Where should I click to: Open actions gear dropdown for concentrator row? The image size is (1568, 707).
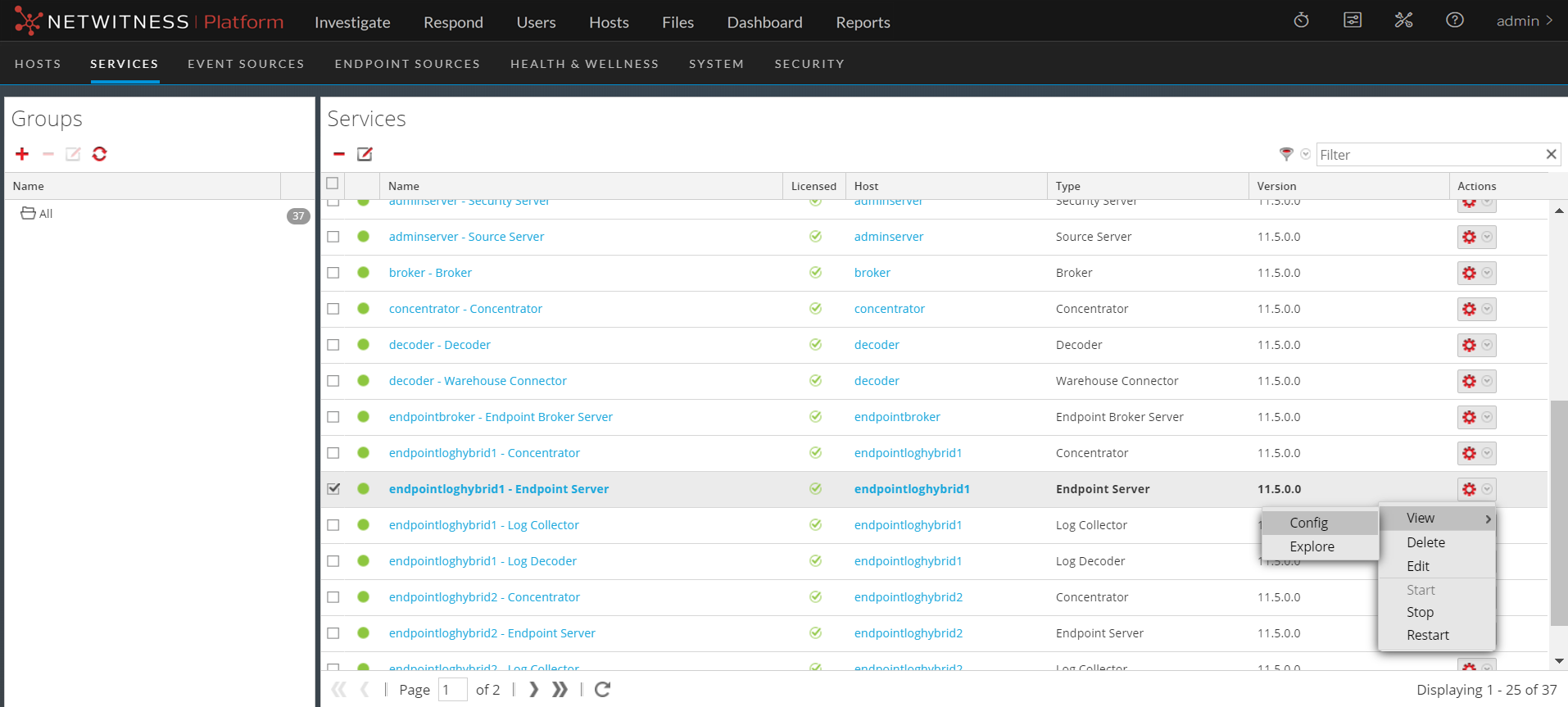[1476, 309]
